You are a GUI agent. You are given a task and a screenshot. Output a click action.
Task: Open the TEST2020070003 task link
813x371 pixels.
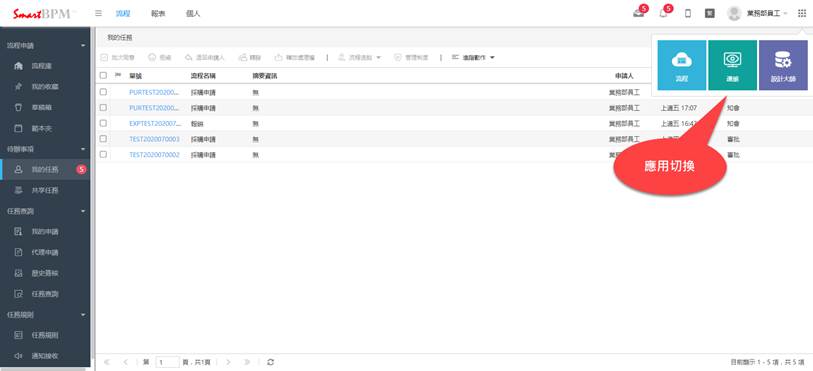click(155, 139)
